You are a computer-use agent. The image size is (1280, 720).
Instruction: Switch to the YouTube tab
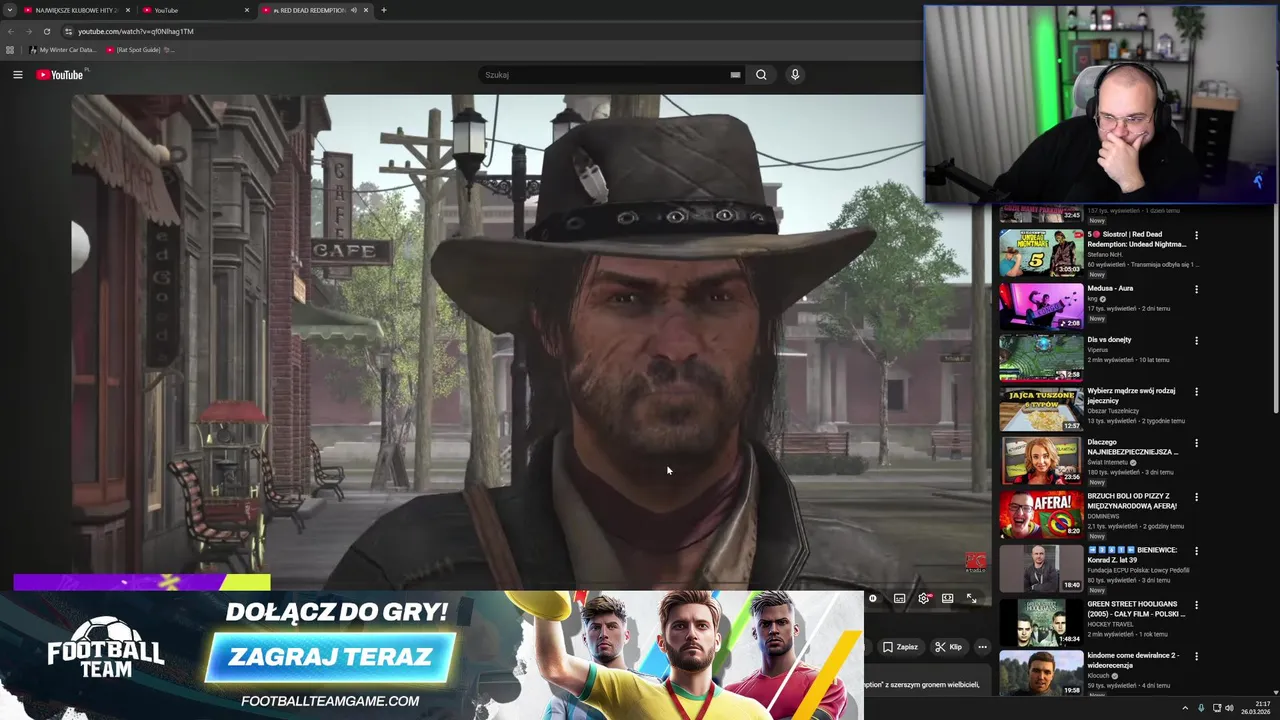(195, 10)
